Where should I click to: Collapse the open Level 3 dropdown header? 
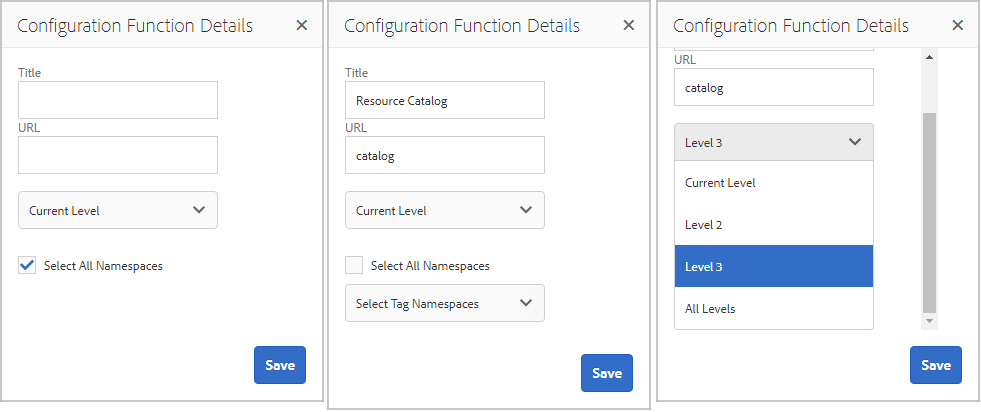[x=774, y=142]
